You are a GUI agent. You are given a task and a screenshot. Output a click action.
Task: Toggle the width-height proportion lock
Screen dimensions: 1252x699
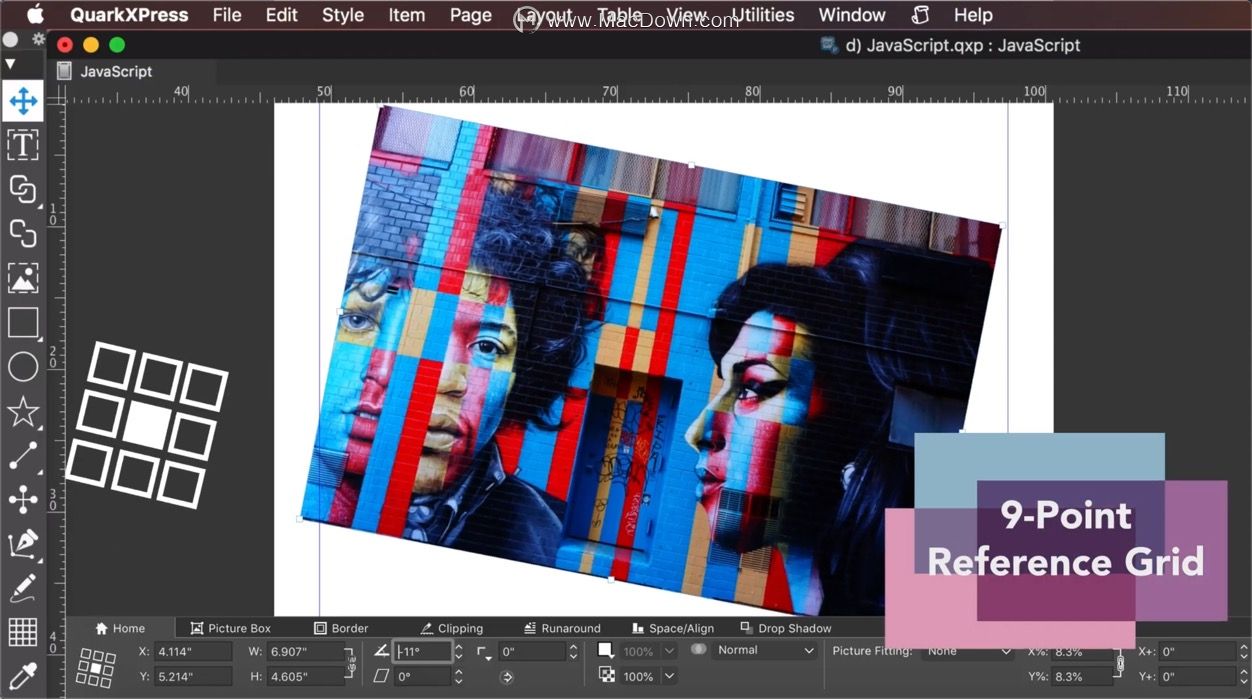pyautogui.click(x=350, y=663)
